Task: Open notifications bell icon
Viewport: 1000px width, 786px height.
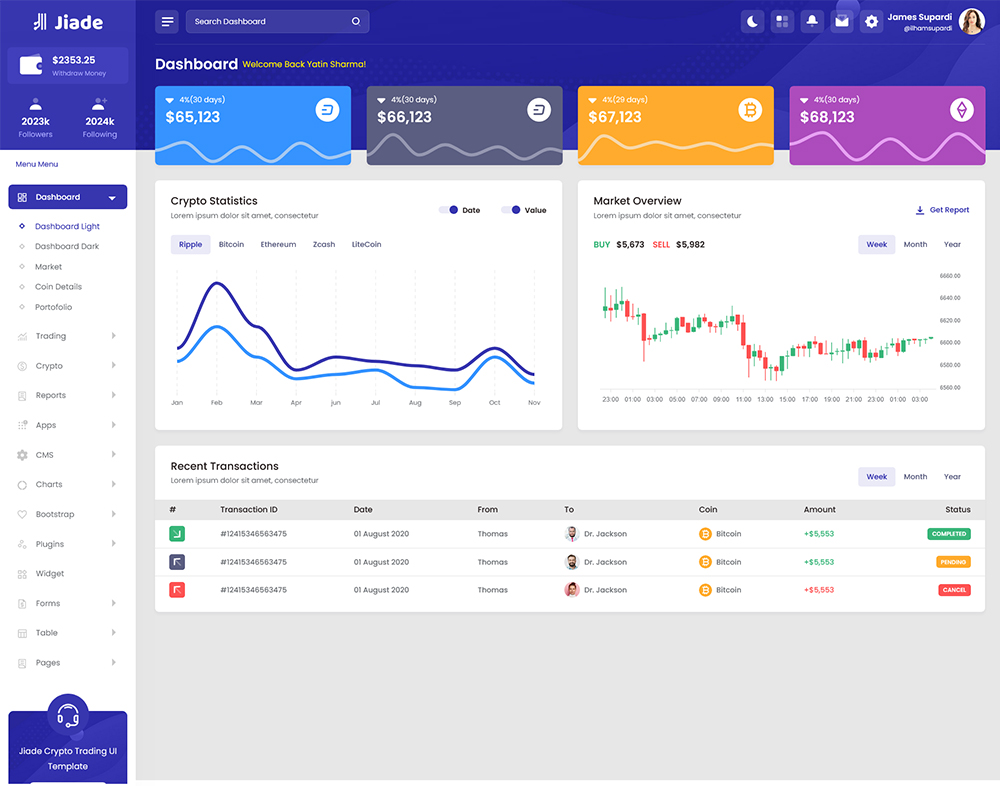Action: (x=812, y=21)
